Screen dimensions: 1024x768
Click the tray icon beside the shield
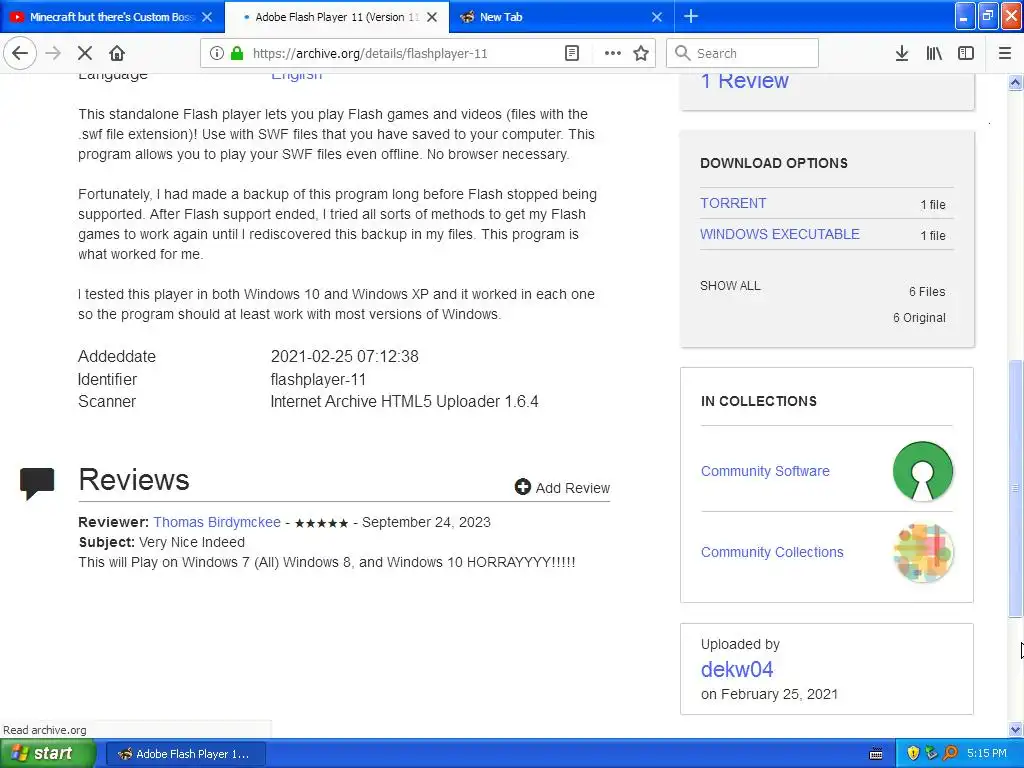931,753
